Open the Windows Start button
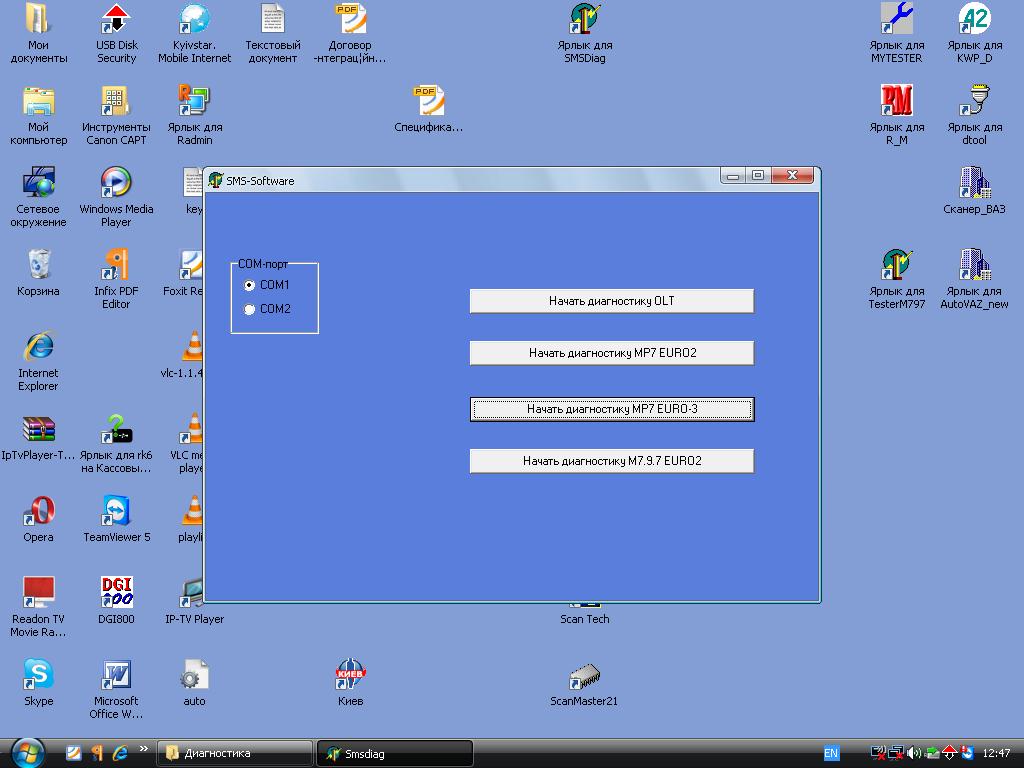The image size is (1024, 768). (x=27, y=754)
